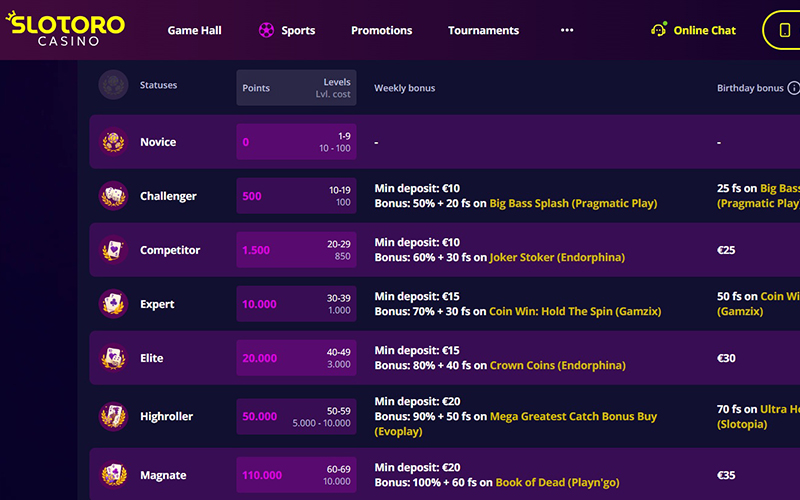The height and width of the screenshot is (500, 800).
Task: Select the Competitor status name
Action: coord(170,250)
